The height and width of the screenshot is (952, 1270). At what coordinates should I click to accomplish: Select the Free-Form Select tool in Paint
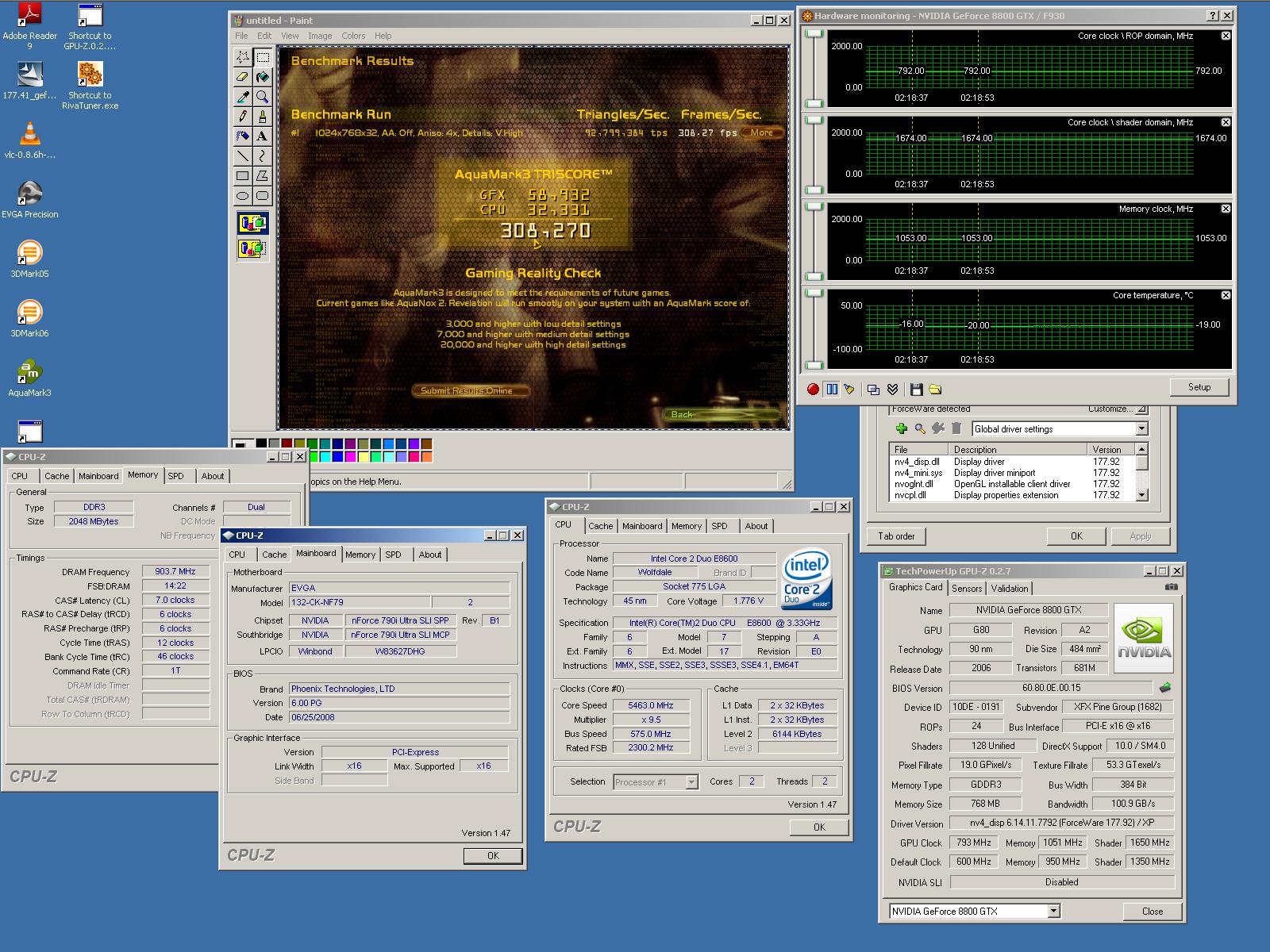click(242, 57)
